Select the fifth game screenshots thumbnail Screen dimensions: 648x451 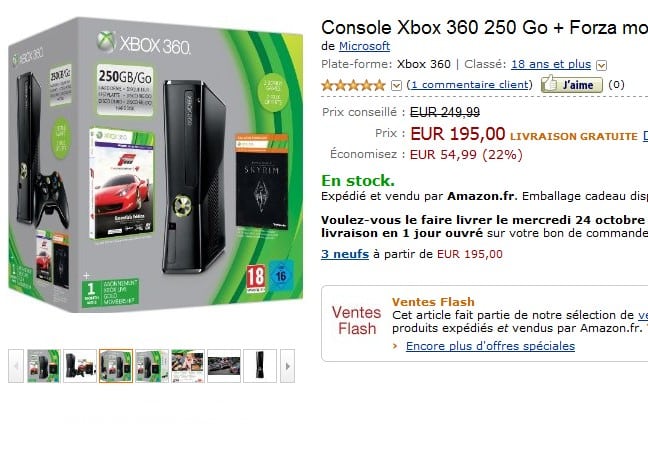(188, 366)
